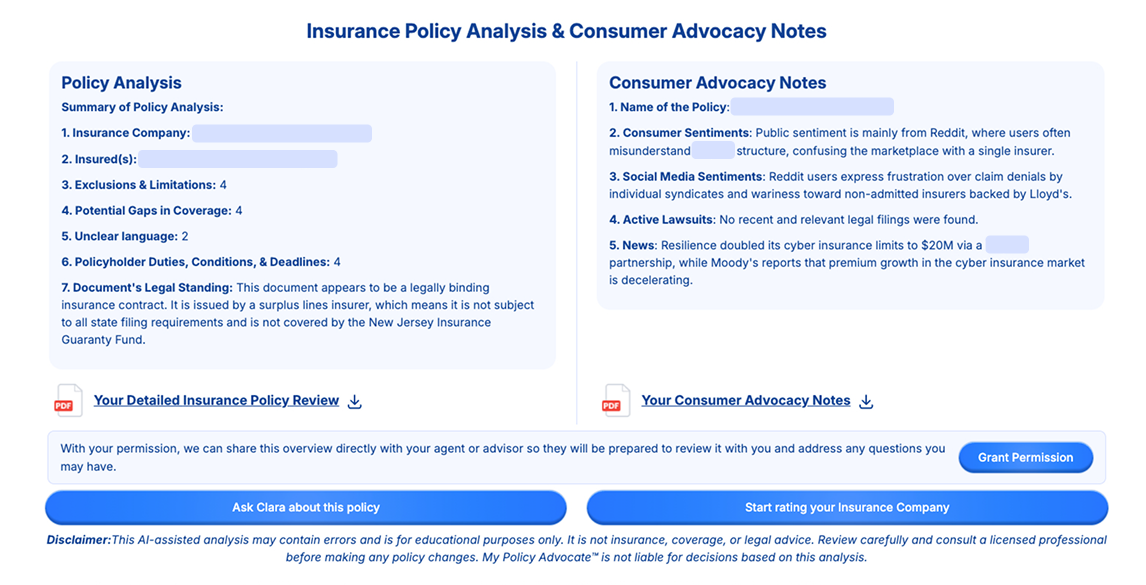Click the redacted Insurance Company value
This screenshot has height=585, width=1146.
click(x=281, y=133)
